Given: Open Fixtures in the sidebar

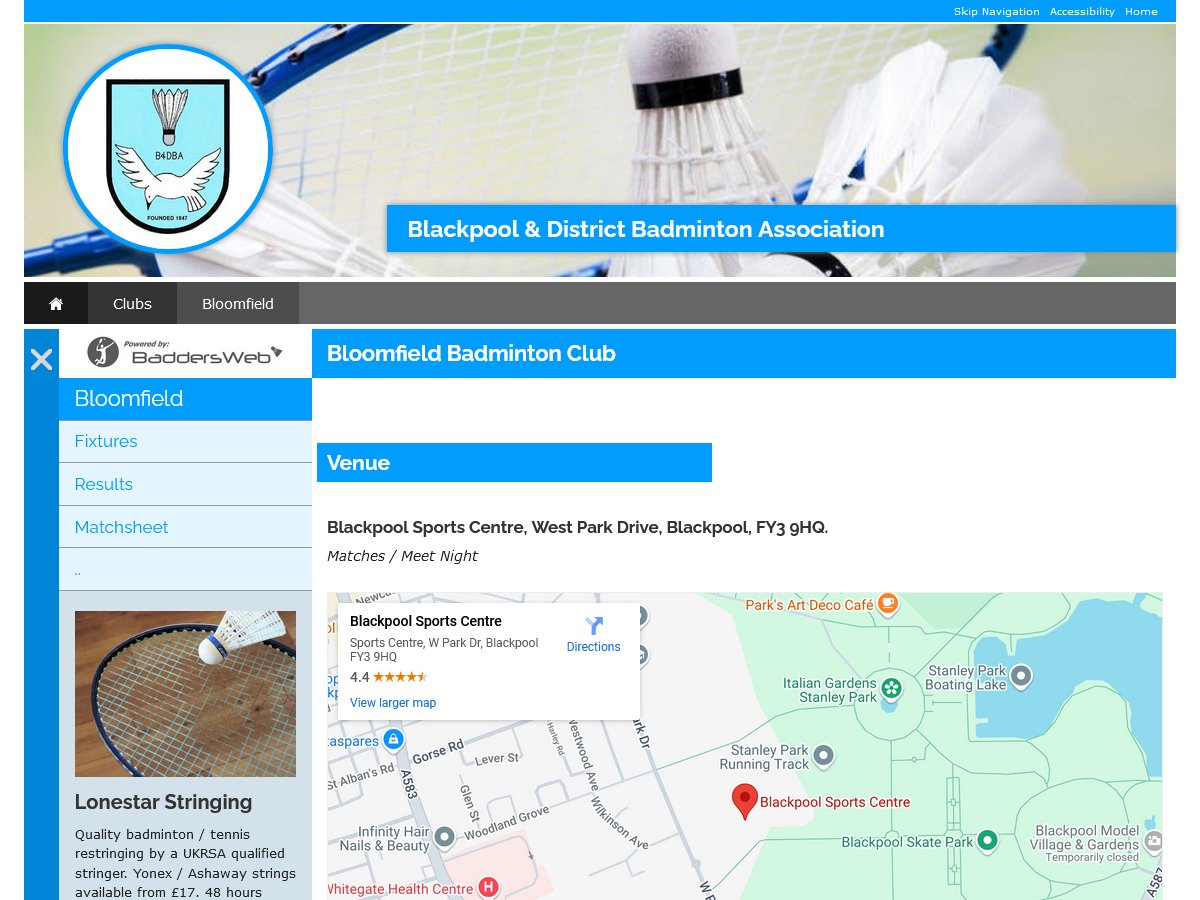Looking at the screenshot, I should pyautogui.click(x=106, y=441).
